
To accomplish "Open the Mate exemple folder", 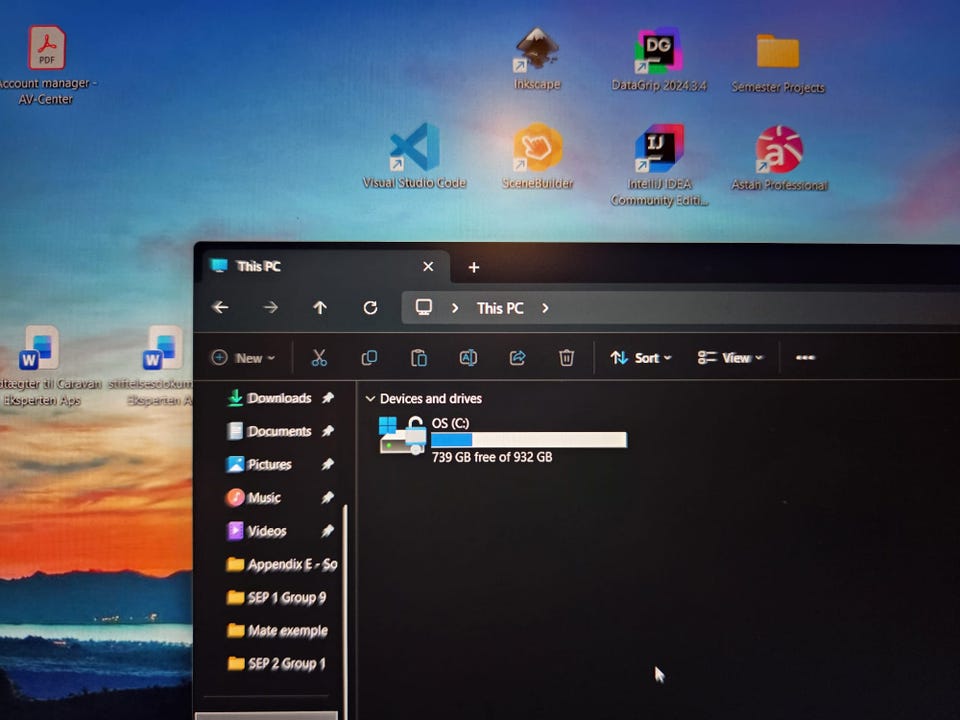I will point(277,630).
